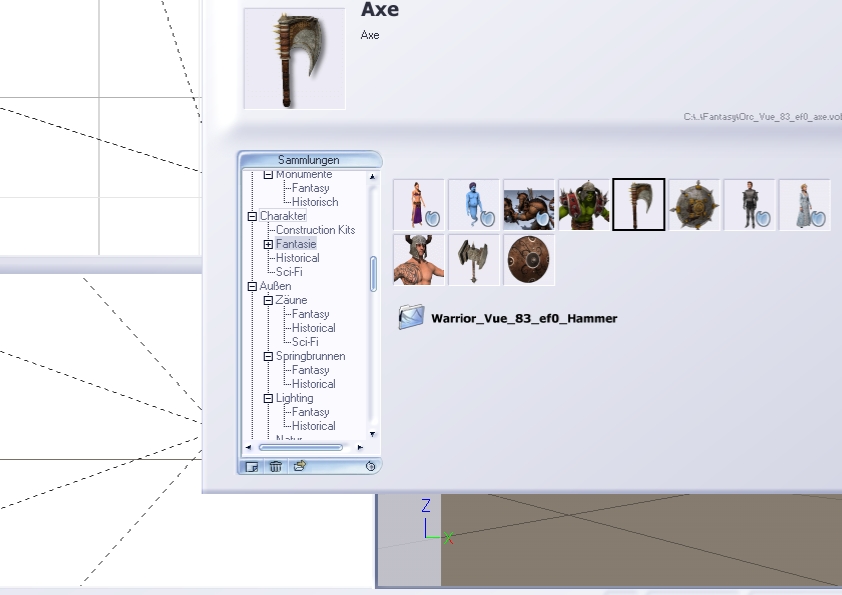Select Sci-Fi under Zäune
Viewport: 842px width, 595px height.
305,342
